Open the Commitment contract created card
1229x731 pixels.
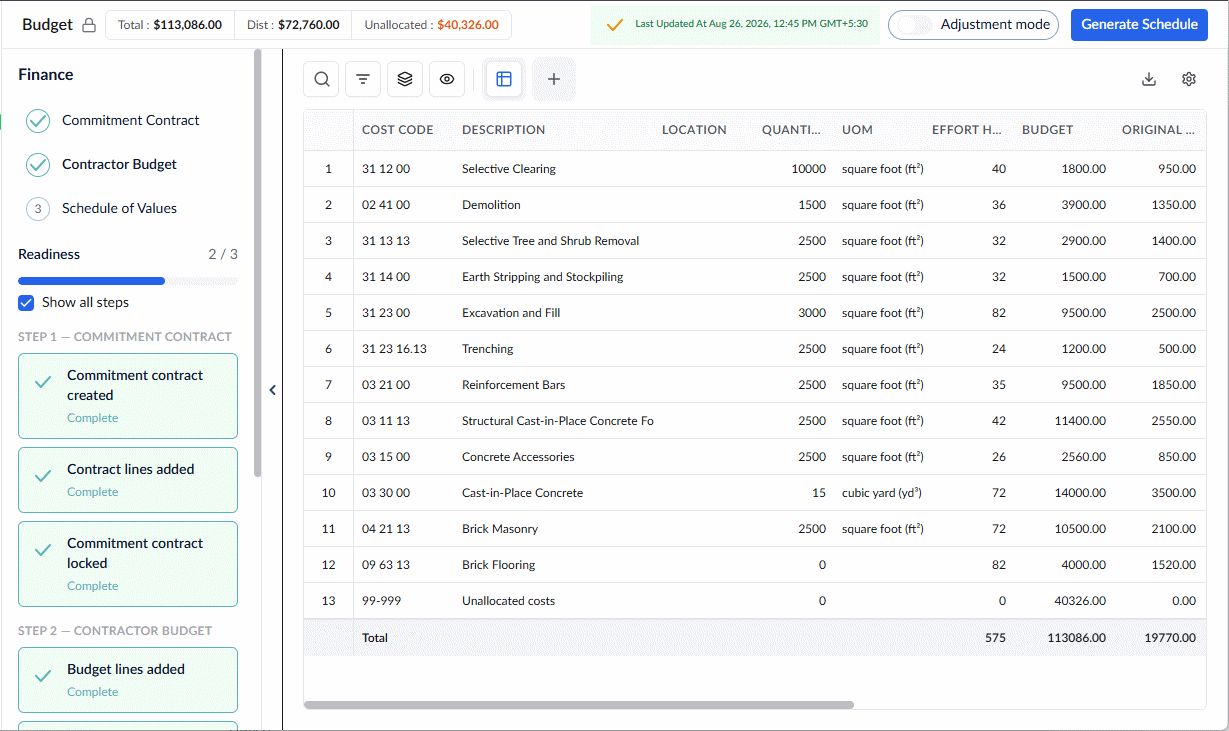click(128, 396)
